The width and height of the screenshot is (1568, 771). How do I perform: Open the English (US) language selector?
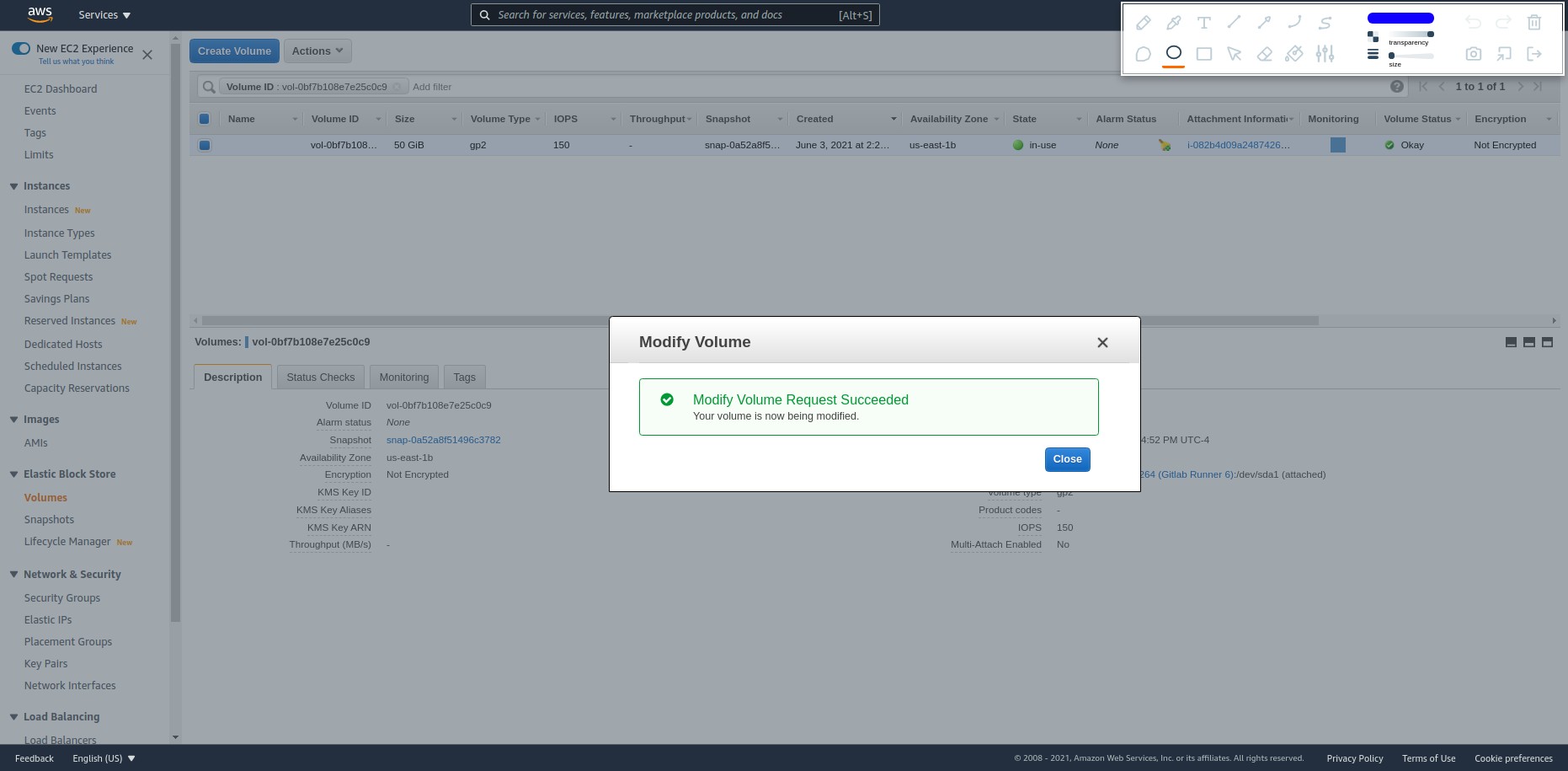click(x=104, y=758)
